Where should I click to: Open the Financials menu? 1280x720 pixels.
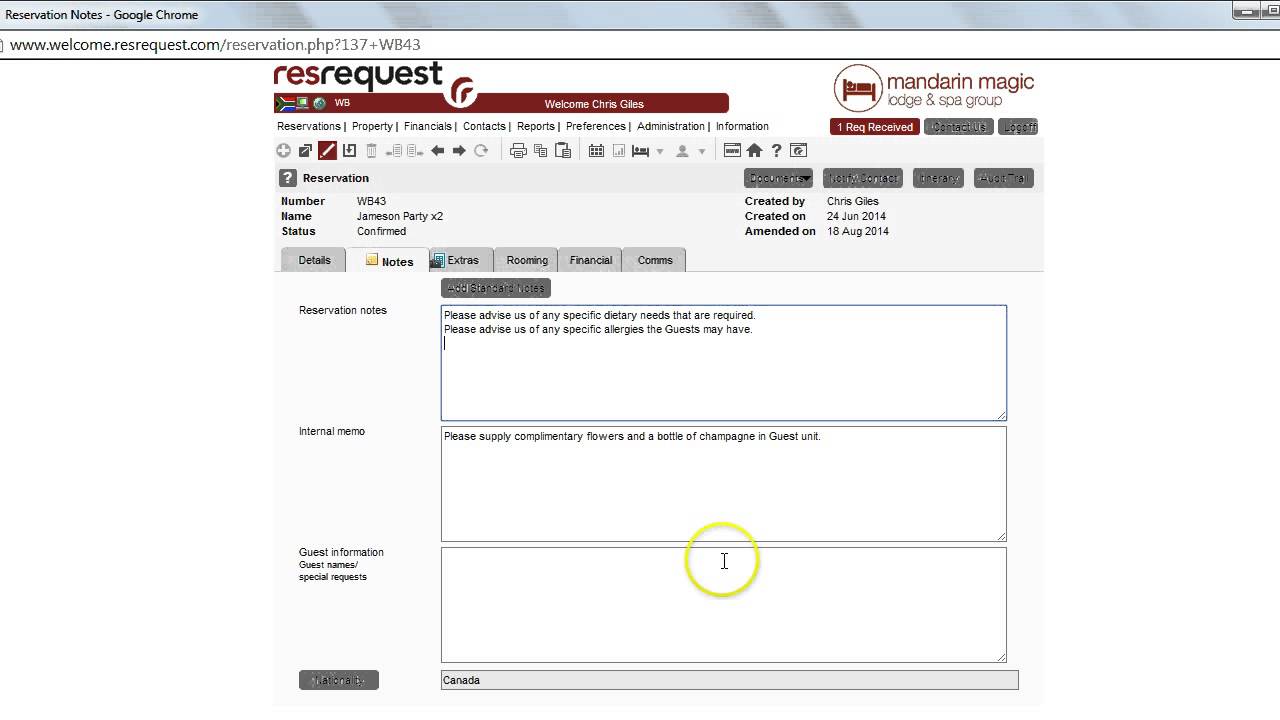428,126
